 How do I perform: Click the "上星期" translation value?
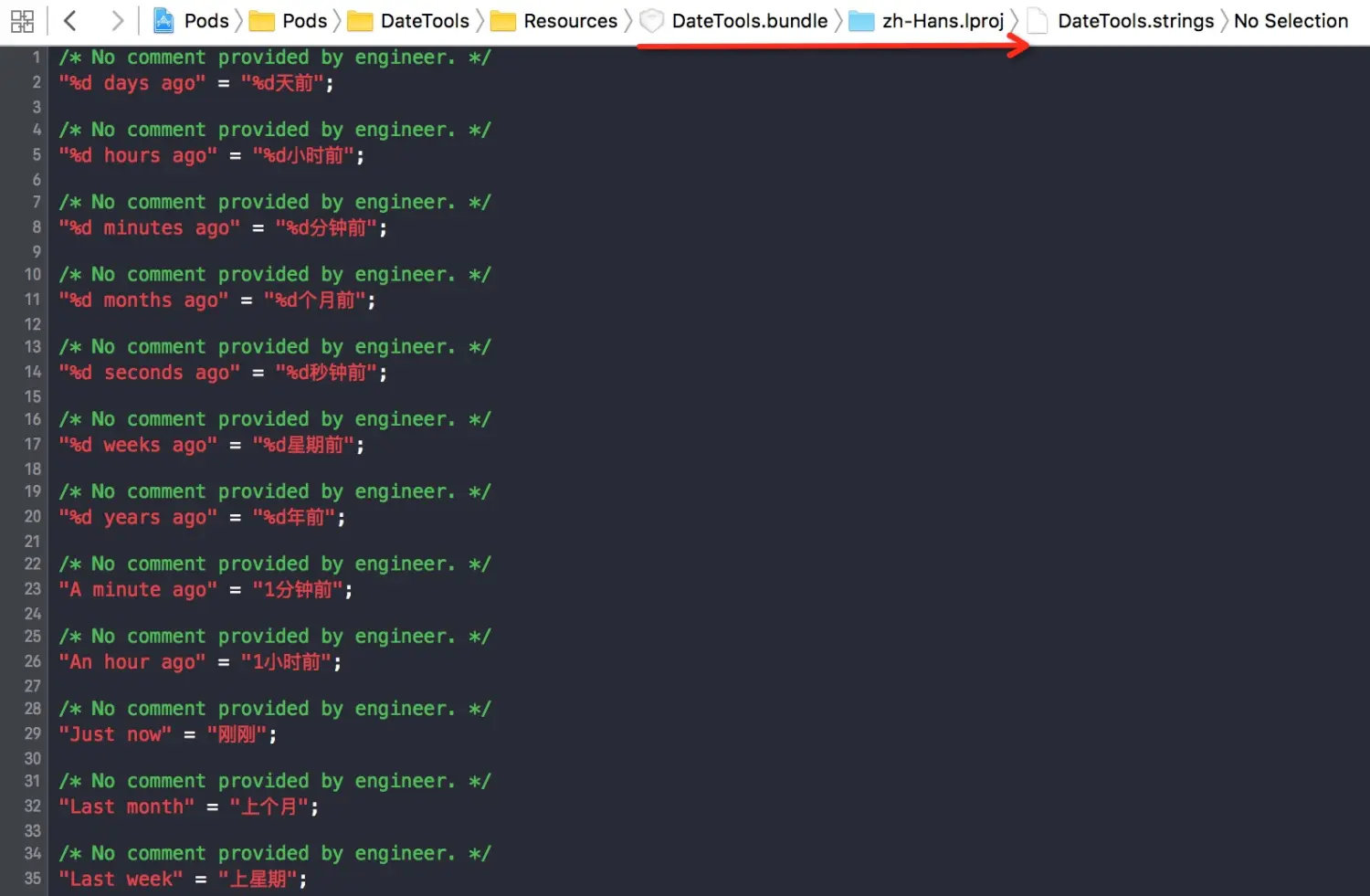coord(258,879)
